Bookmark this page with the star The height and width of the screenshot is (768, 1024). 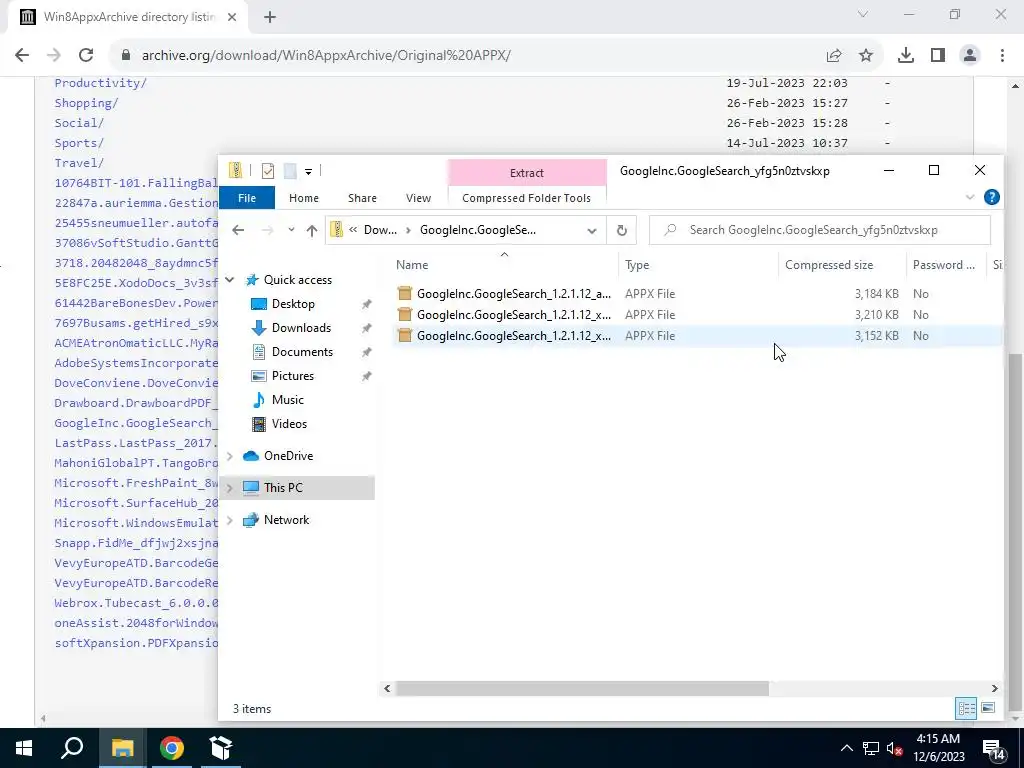click(x=866, y=56)
